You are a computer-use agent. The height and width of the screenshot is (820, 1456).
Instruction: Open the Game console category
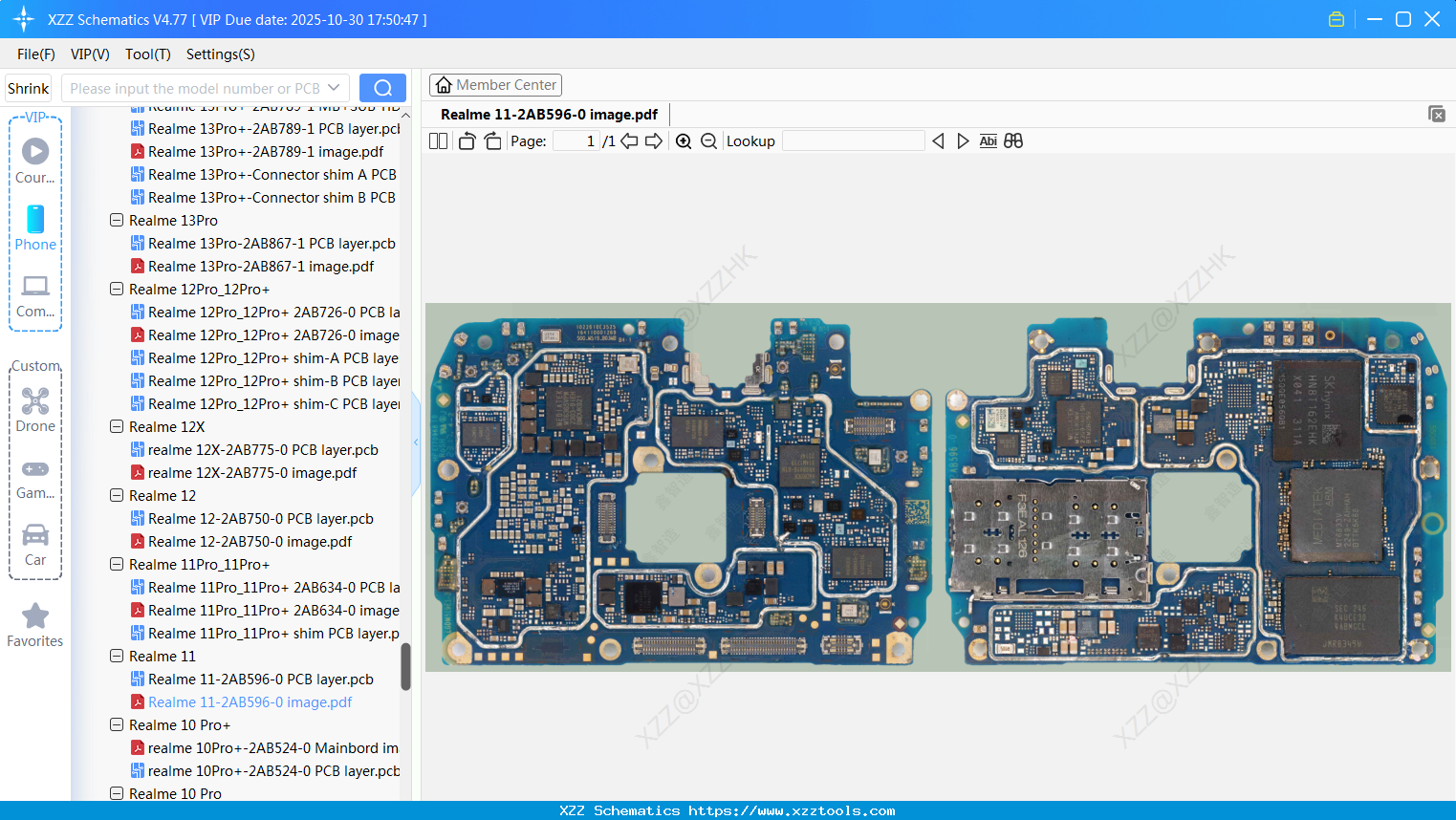pos(35,478)
